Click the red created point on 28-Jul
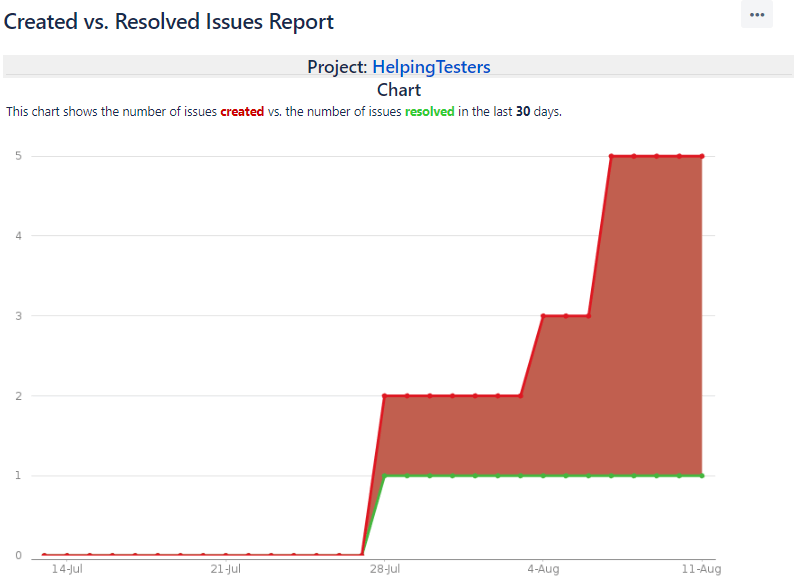This screenshot has width=805, height=580. 385,396
